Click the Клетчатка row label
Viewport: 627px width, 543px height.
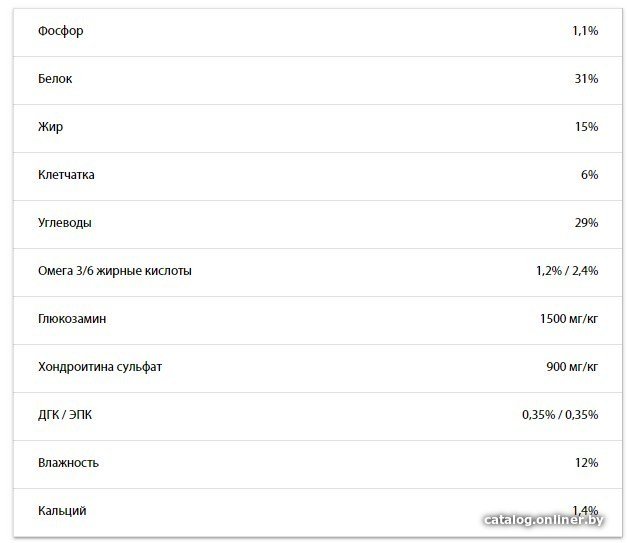pos(66,175)
